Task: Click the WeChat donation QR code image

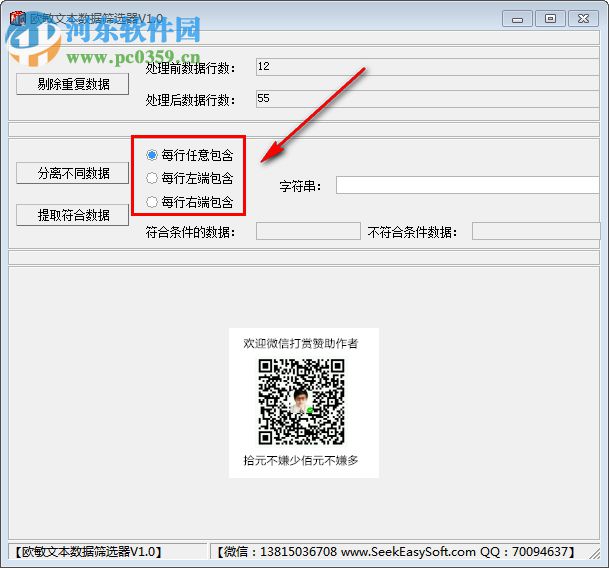Action: click(301, 401)
